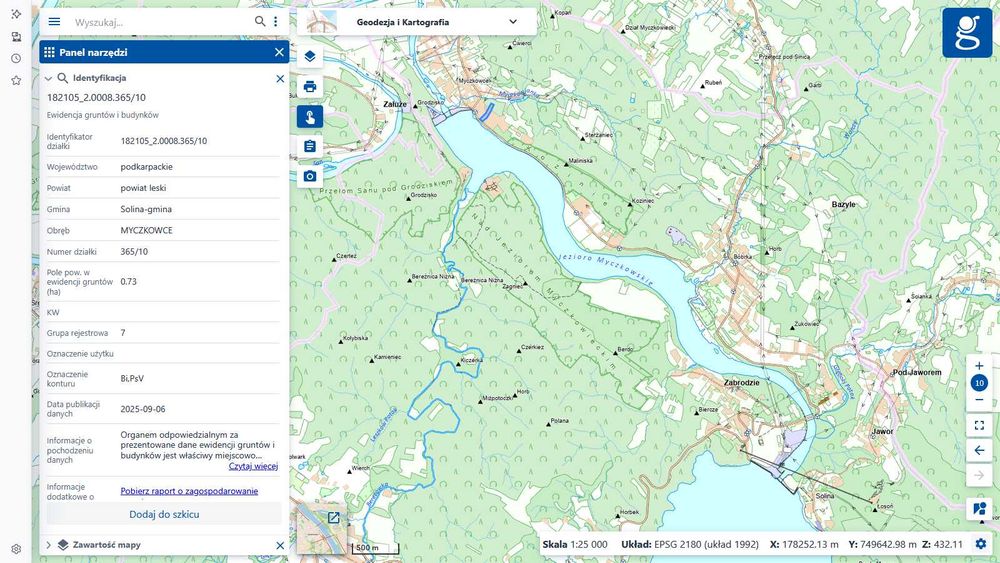
Task: Open the overview mini-map thumbnail
Action: (x=321, y=530)
